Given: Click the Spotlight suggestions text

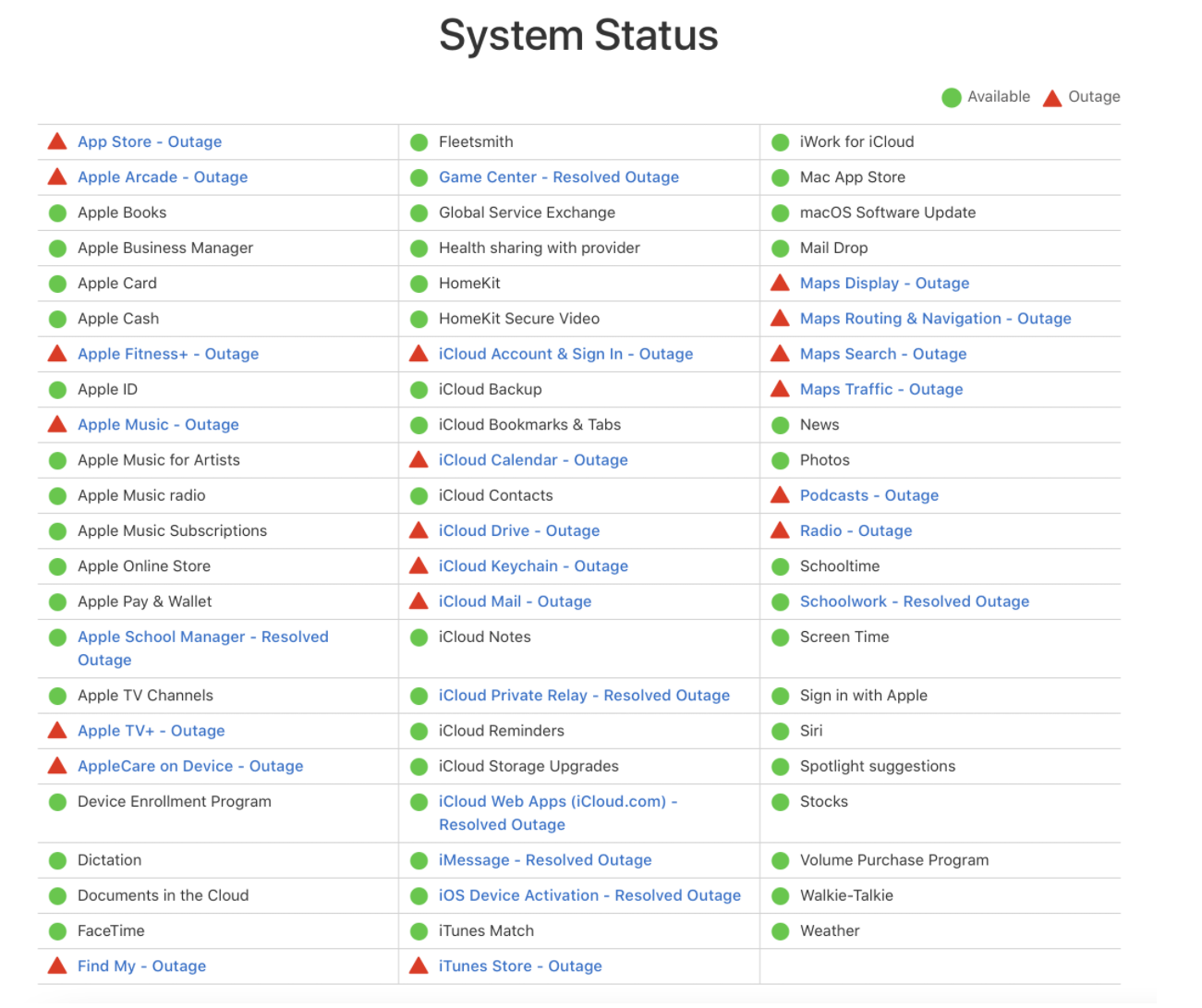Looking at the screenshot, I should click(x=878, y=766).
